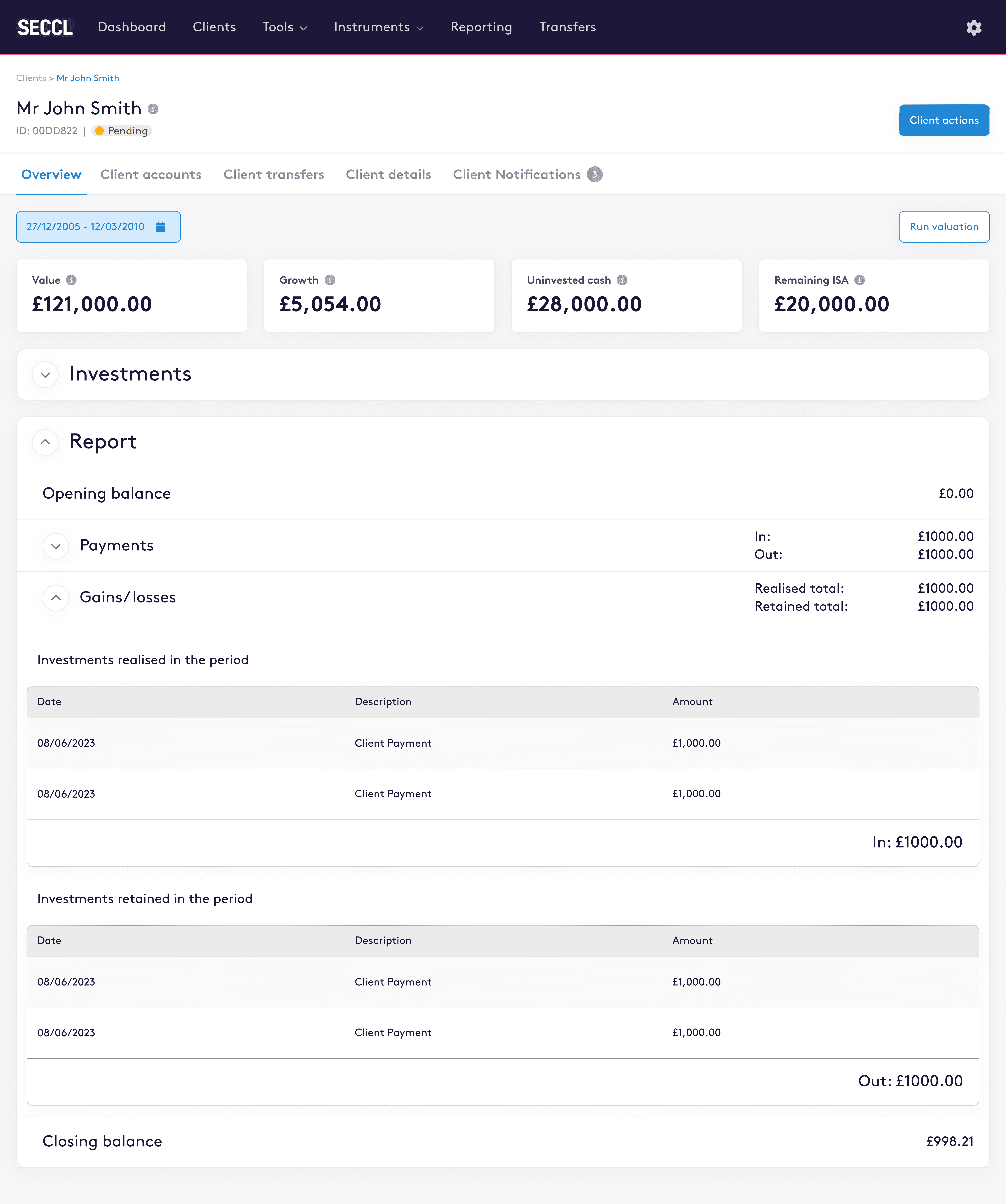Collapse the Report section

(45, 442)
